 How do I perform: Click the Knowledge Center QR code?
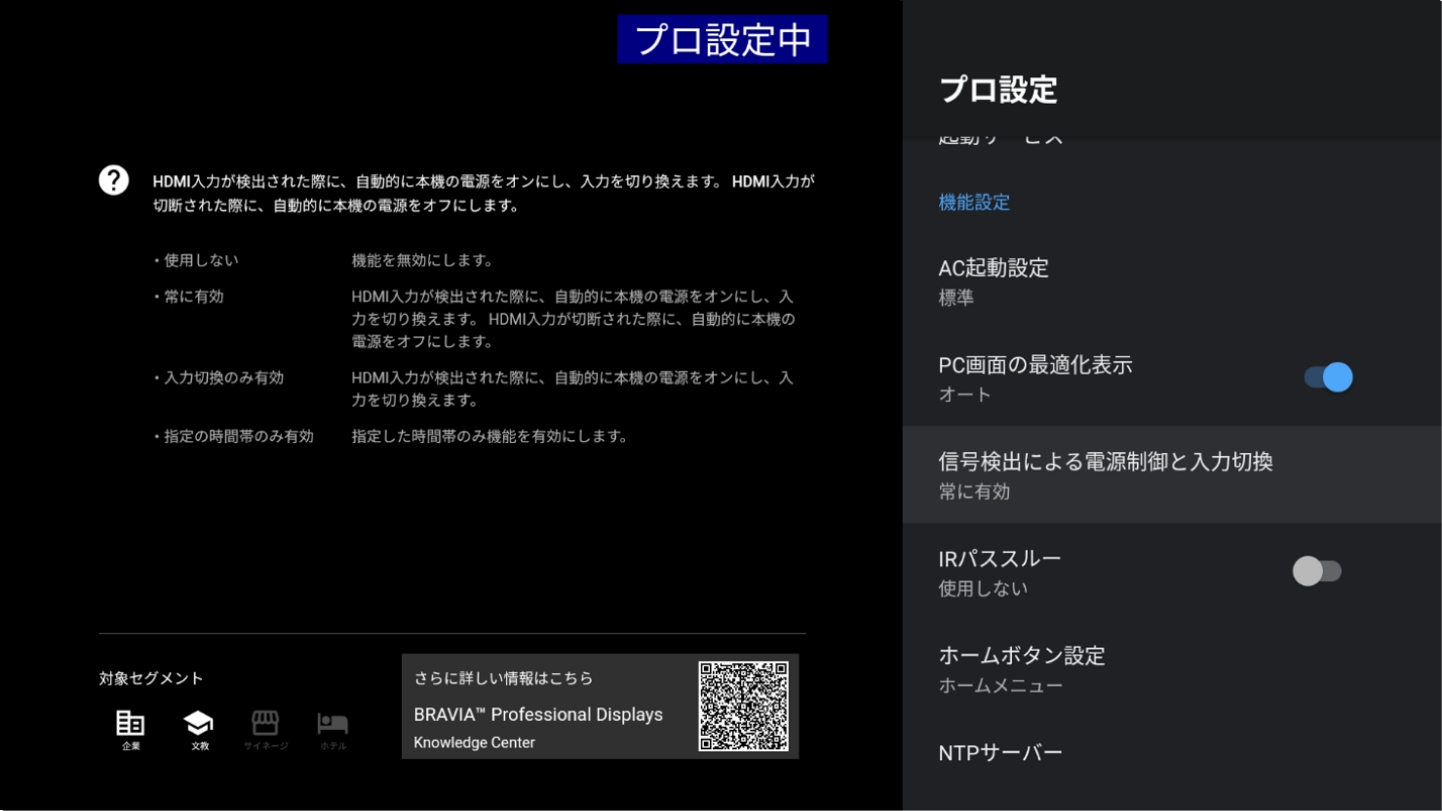[x=743, y=706]
